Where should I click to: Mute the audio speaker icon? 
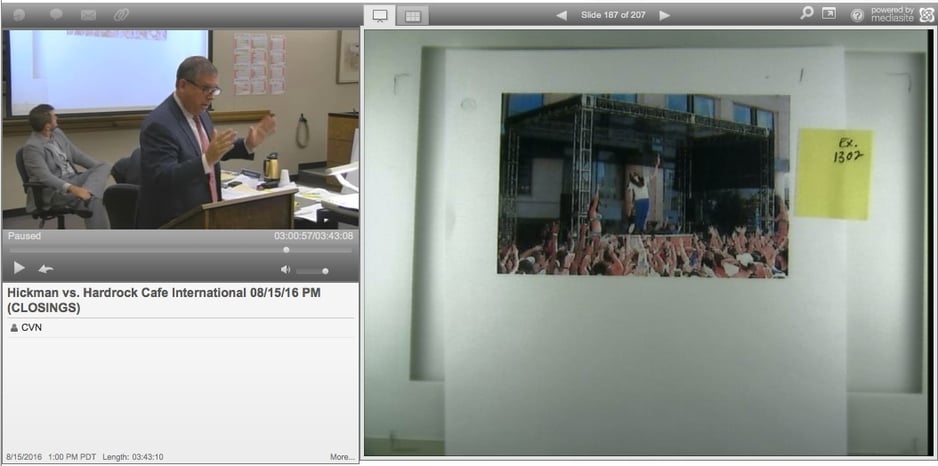tap(285, 269)
